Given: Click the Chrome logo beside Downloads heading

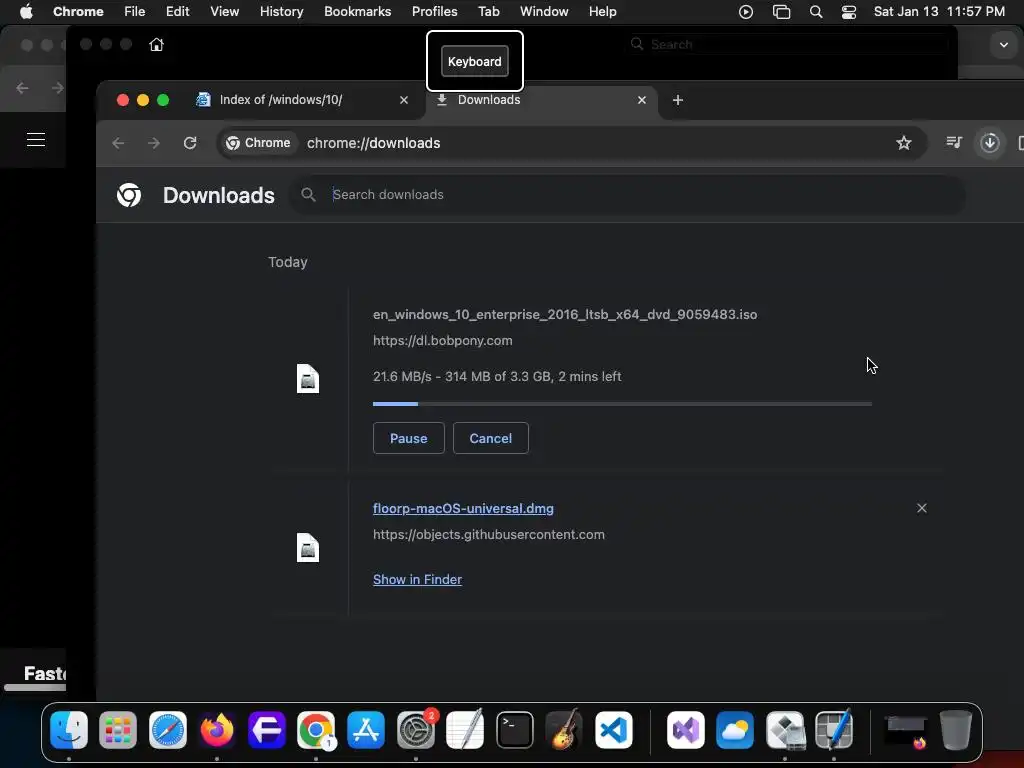Looking at the screenshot, I should click(129, 195).
